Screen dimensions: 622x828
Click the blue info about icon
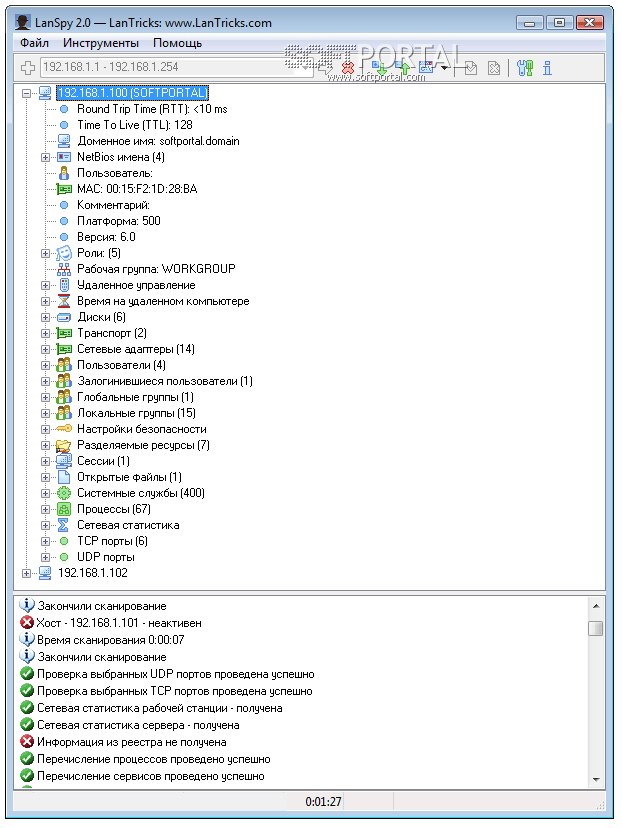(547, 68)
